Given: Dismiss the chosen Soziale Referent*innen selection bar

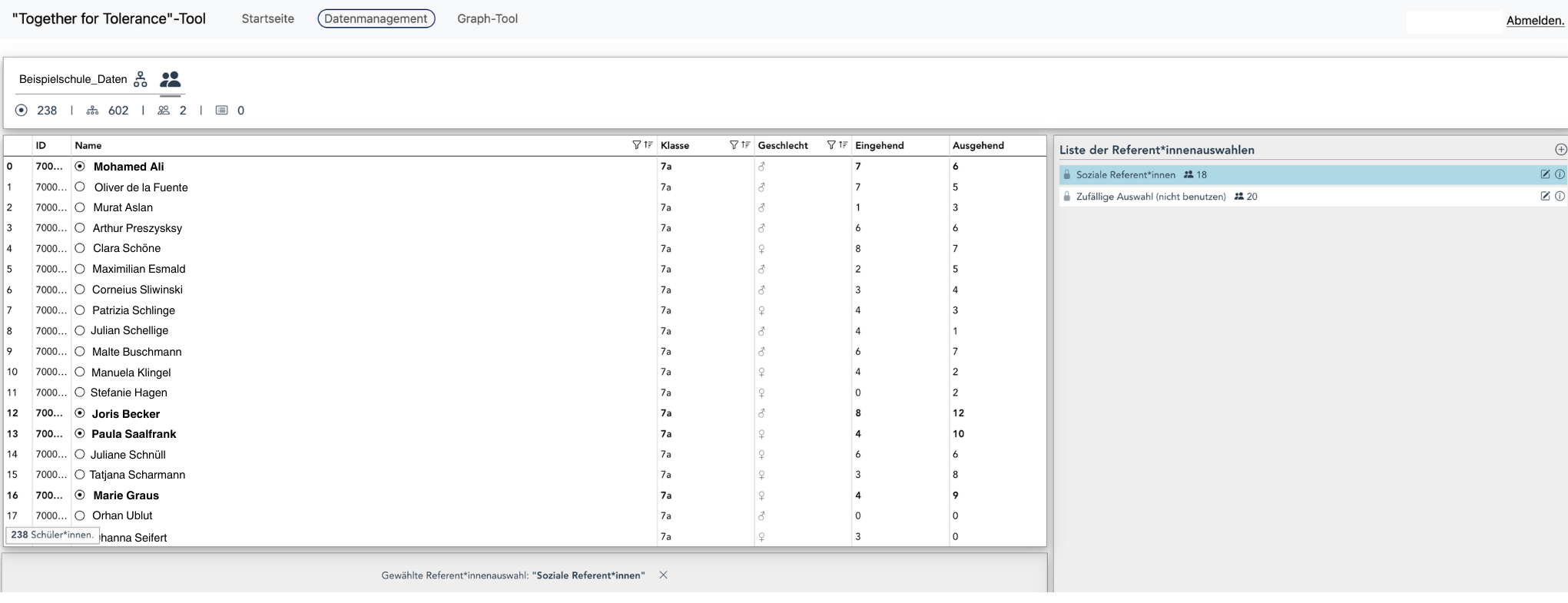Looking at the screenshot, I should point(663,575).
